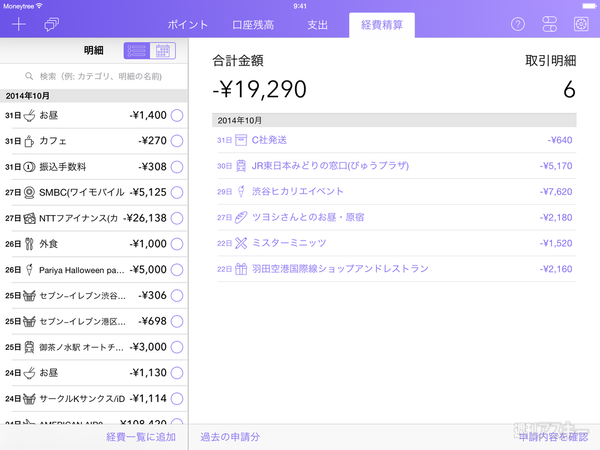Click the search magnifier icon
Viewport: 600px width, 450px height.
click(x=29, y=76)
